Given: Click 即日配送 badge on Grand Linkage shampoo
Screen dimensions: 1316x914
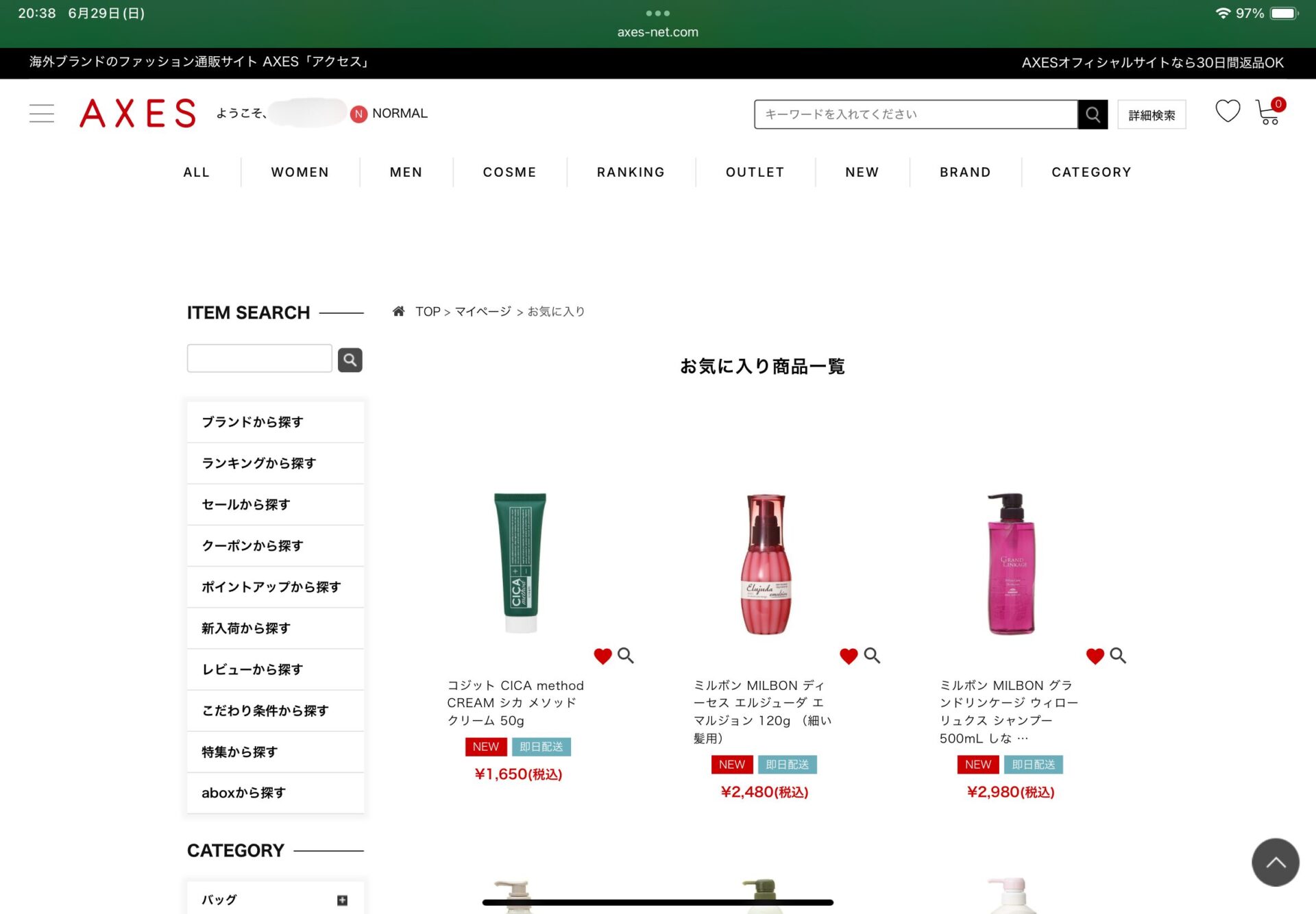Looking at the screenshot, I should pos(1034,765).
